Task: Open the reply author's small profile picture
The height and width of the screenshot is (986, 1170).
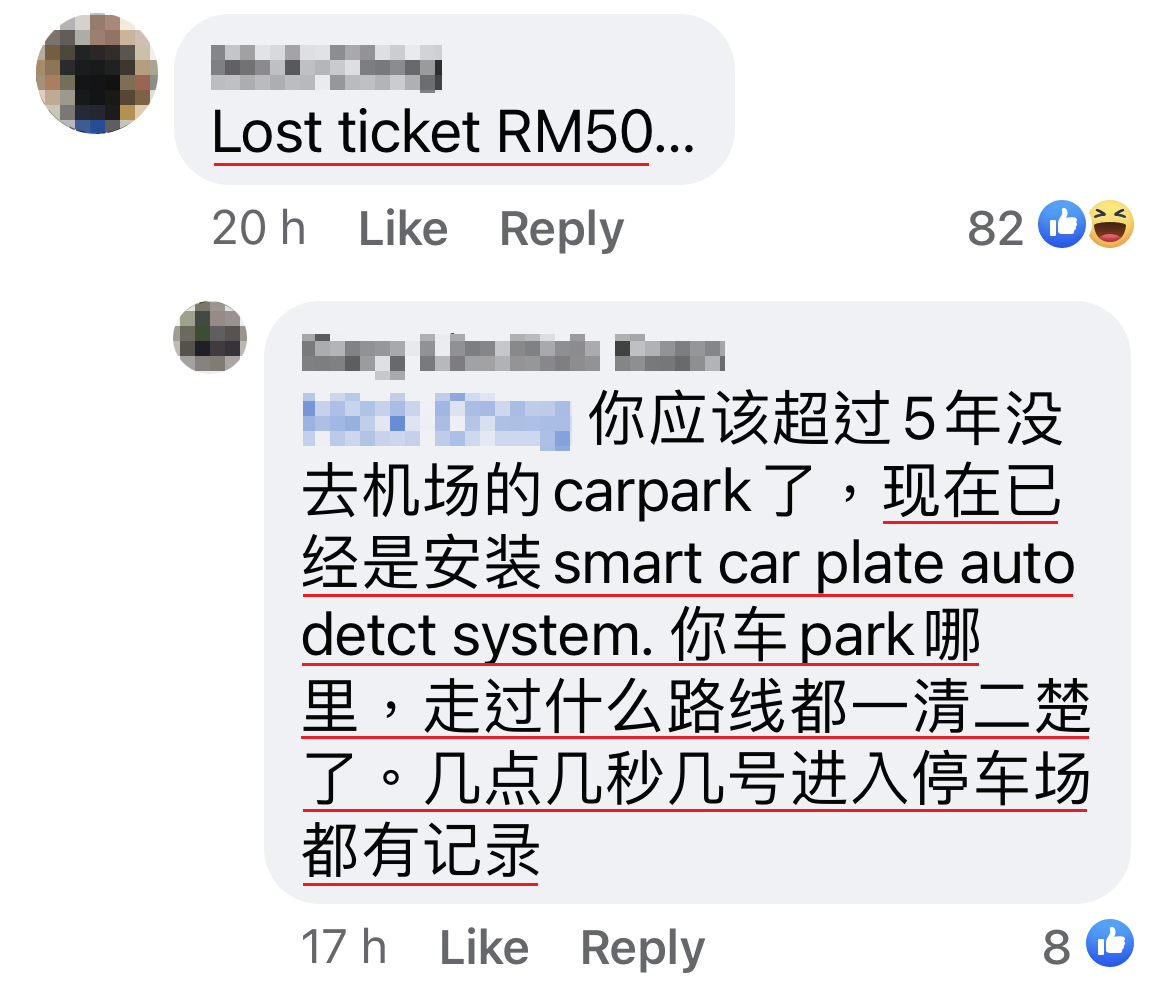Action: (x=210, y=337)
